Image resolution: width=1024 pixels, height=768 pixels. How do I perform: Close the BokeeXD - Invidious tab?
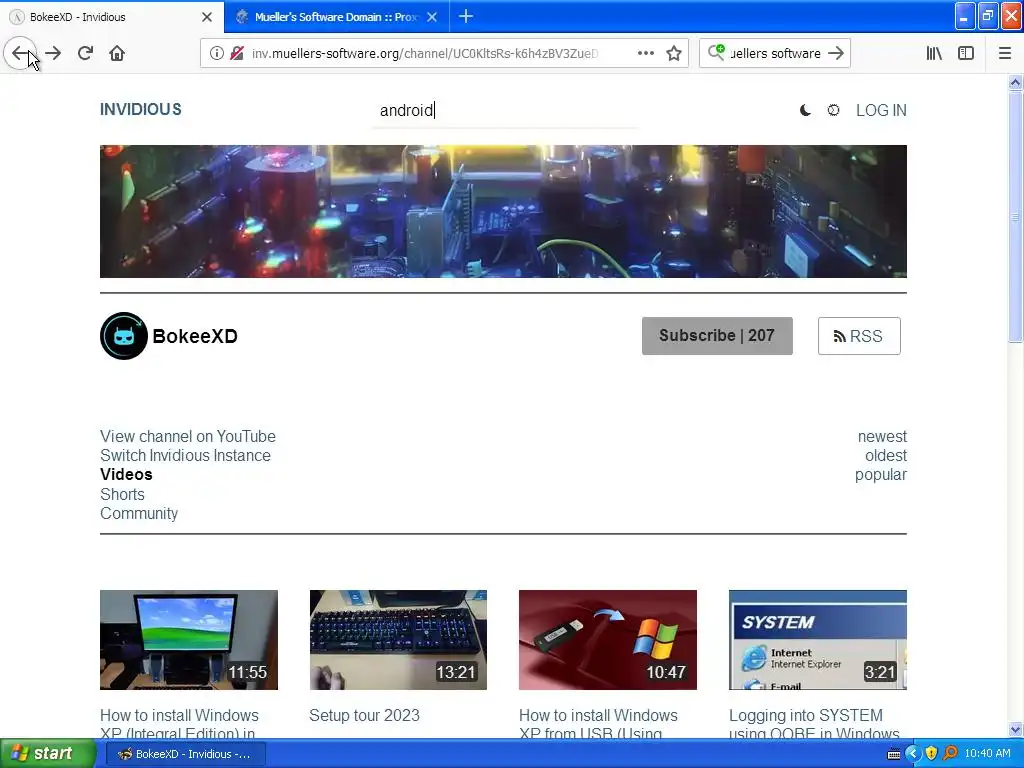tap(207, 17)
